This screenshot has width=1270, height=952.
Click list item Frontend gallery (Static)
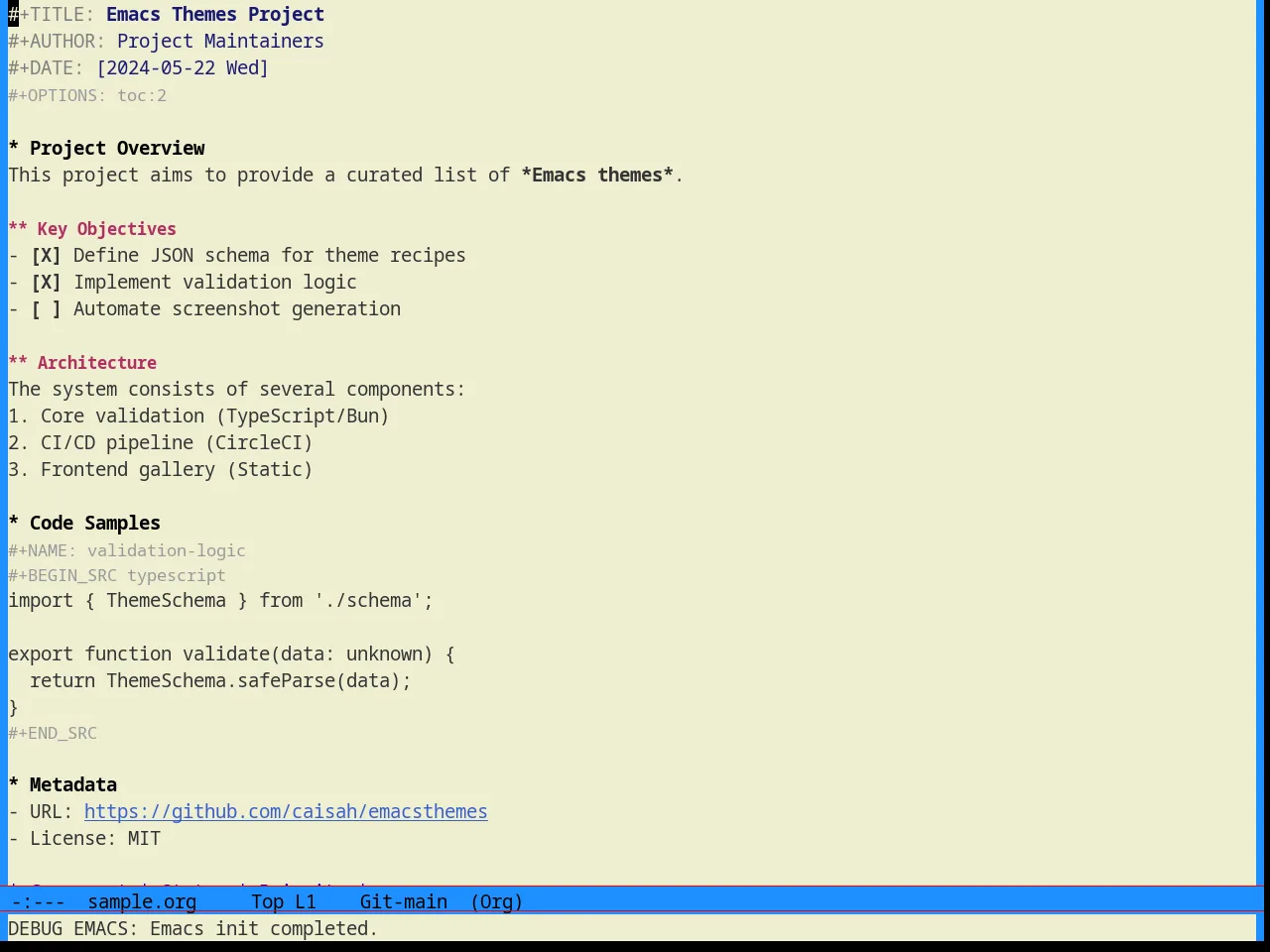click(161, 470)
